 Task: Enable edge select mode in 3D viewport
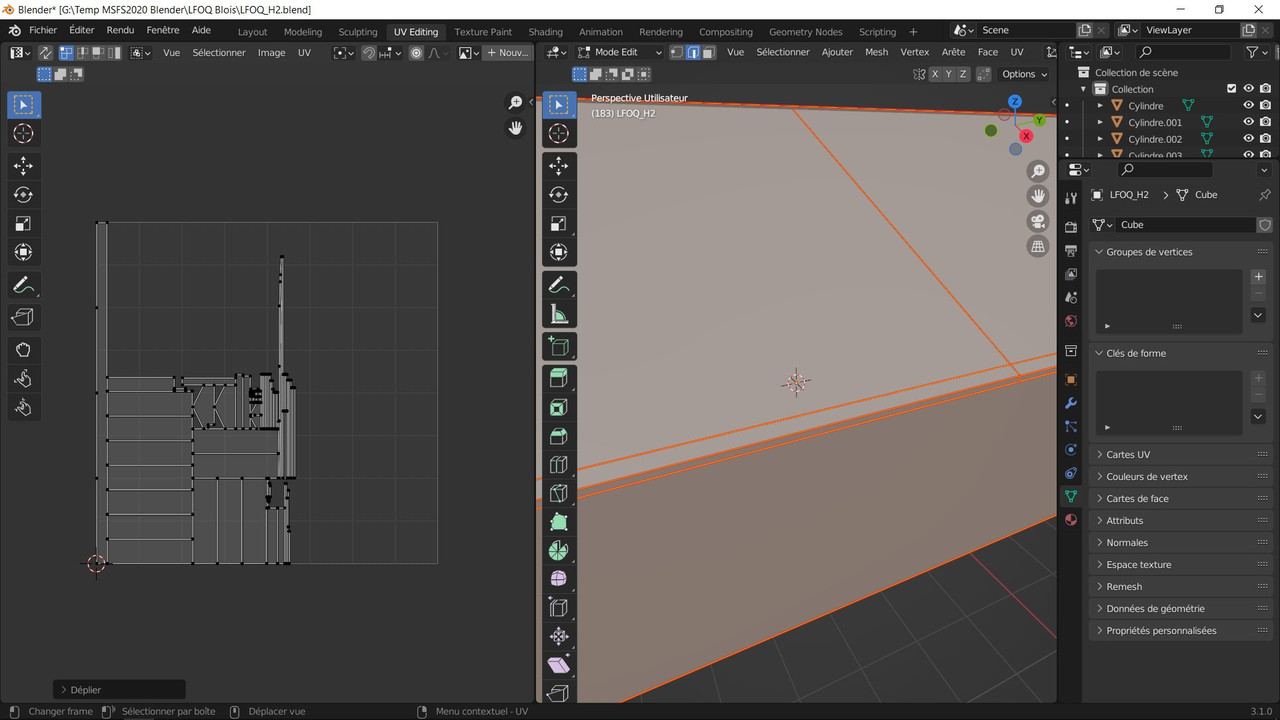pyautogui.click(x=693, y=52)
